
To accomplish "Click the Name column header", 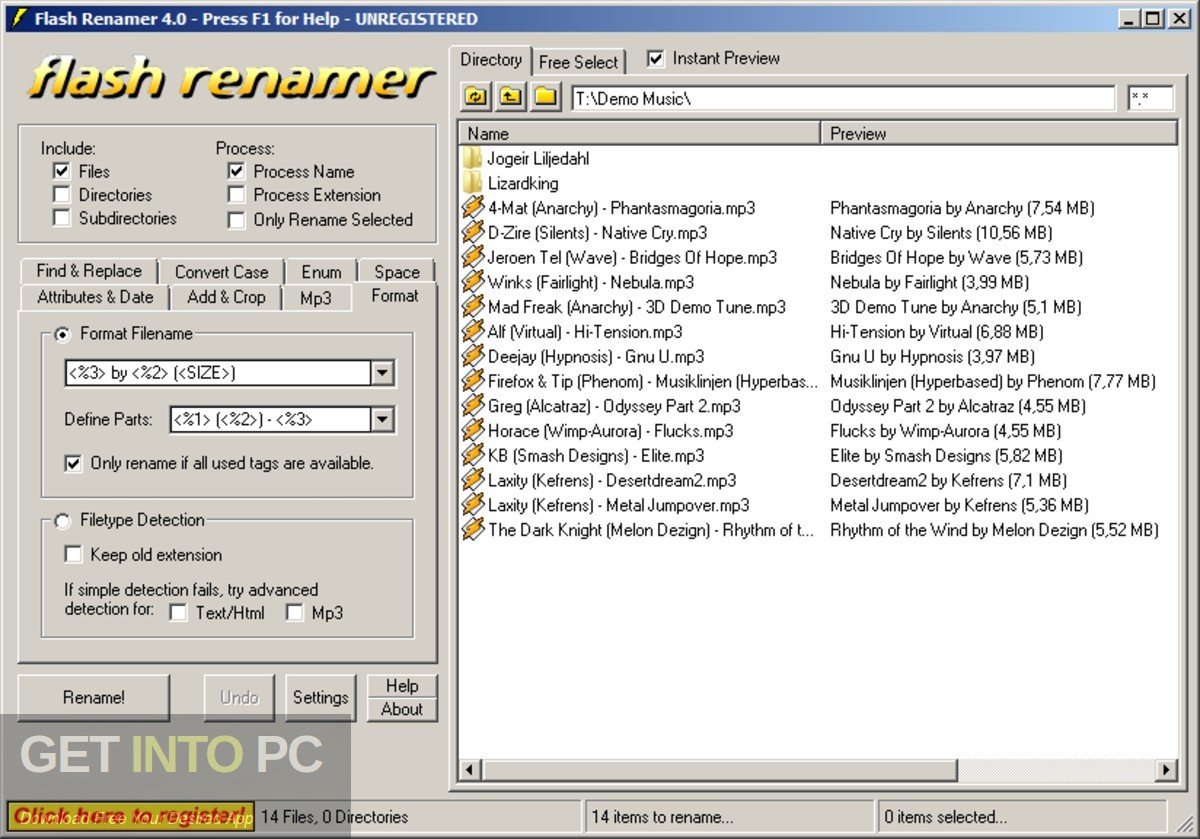I will click(640, 133).
